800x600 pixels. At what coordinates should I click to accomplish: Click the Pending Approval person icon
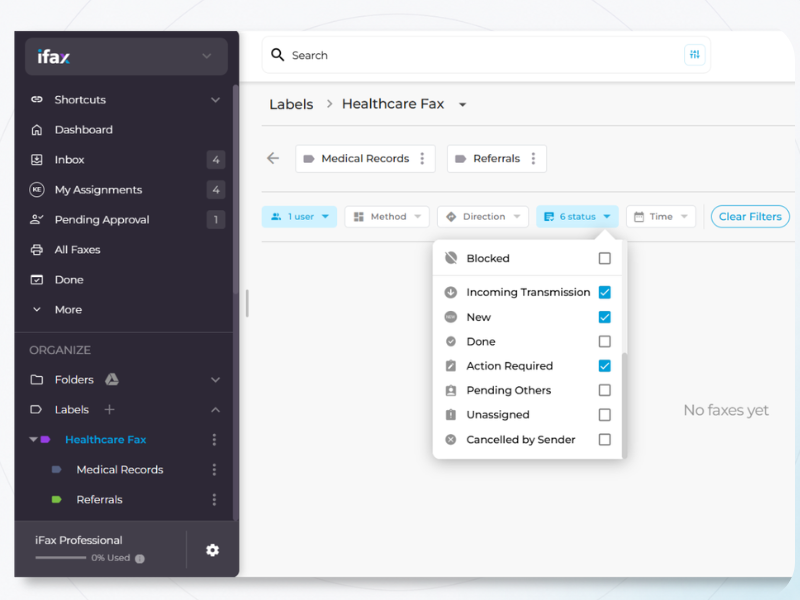[37, 219]
